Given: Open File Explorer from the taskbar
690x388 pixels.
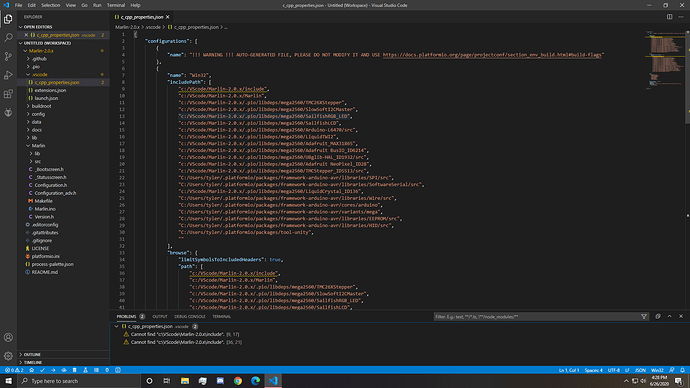Looking at the screenshot, I should coord(185,381).
